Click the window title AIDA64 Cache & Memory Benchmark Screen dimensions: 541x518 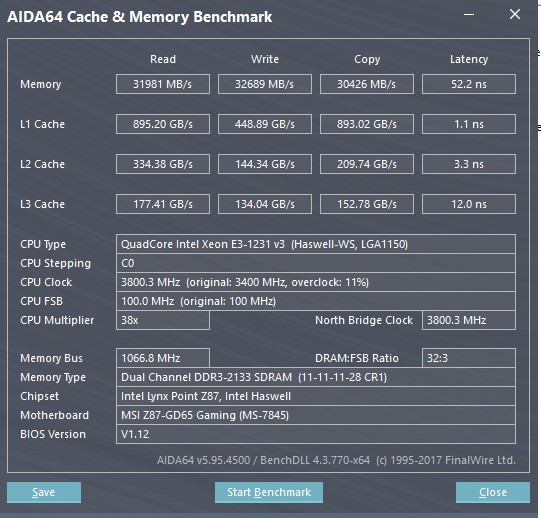(140, 17)
